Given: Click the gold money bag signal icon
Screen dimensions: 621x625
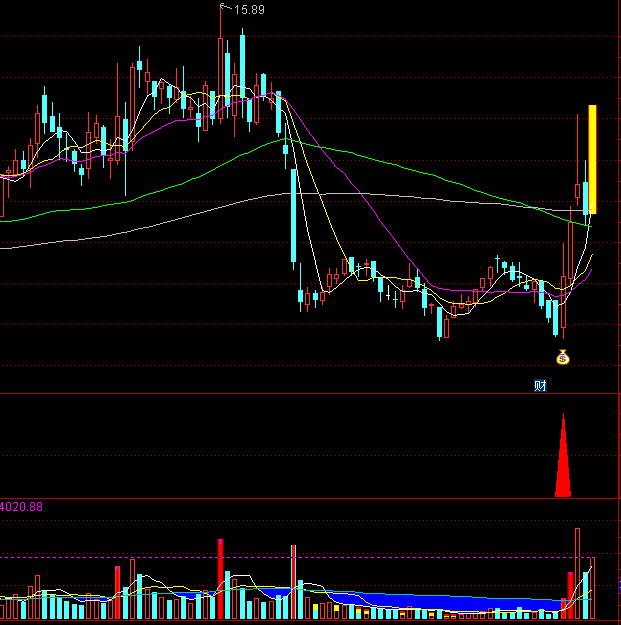Looking at the screenshot, I should click(562, 357).
